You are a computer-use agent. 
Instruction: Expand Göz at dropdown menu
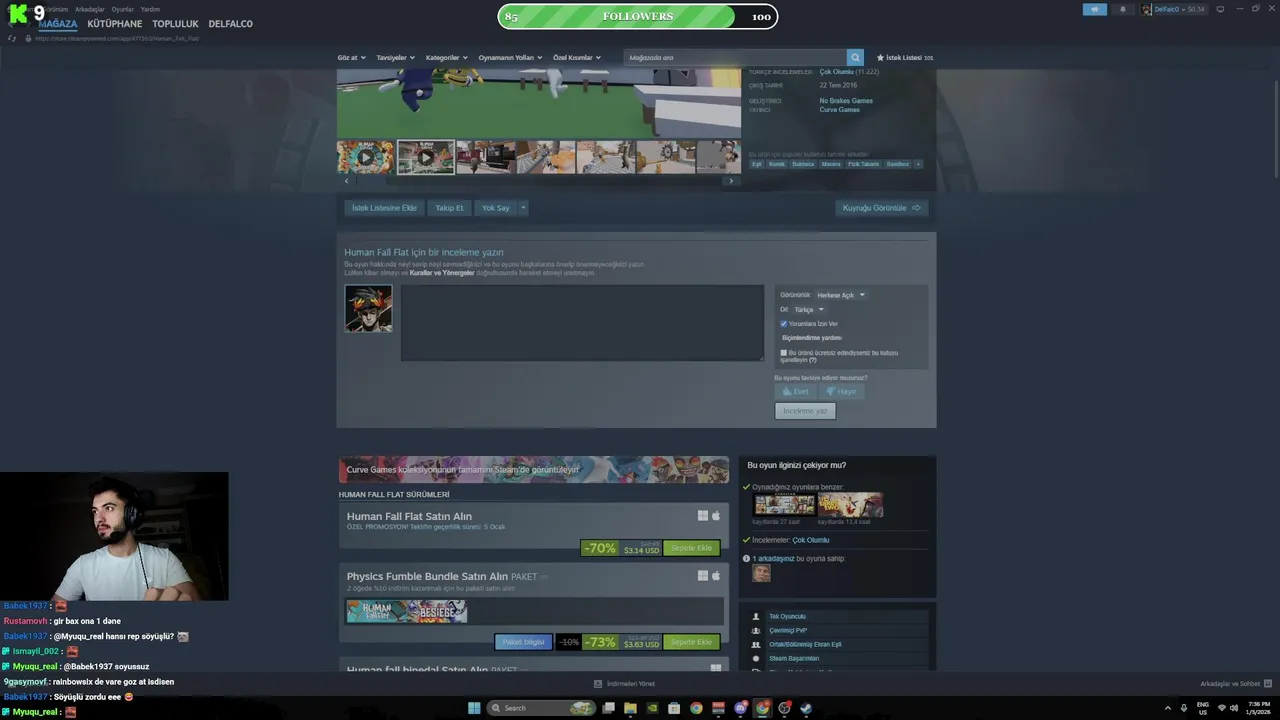352,57
